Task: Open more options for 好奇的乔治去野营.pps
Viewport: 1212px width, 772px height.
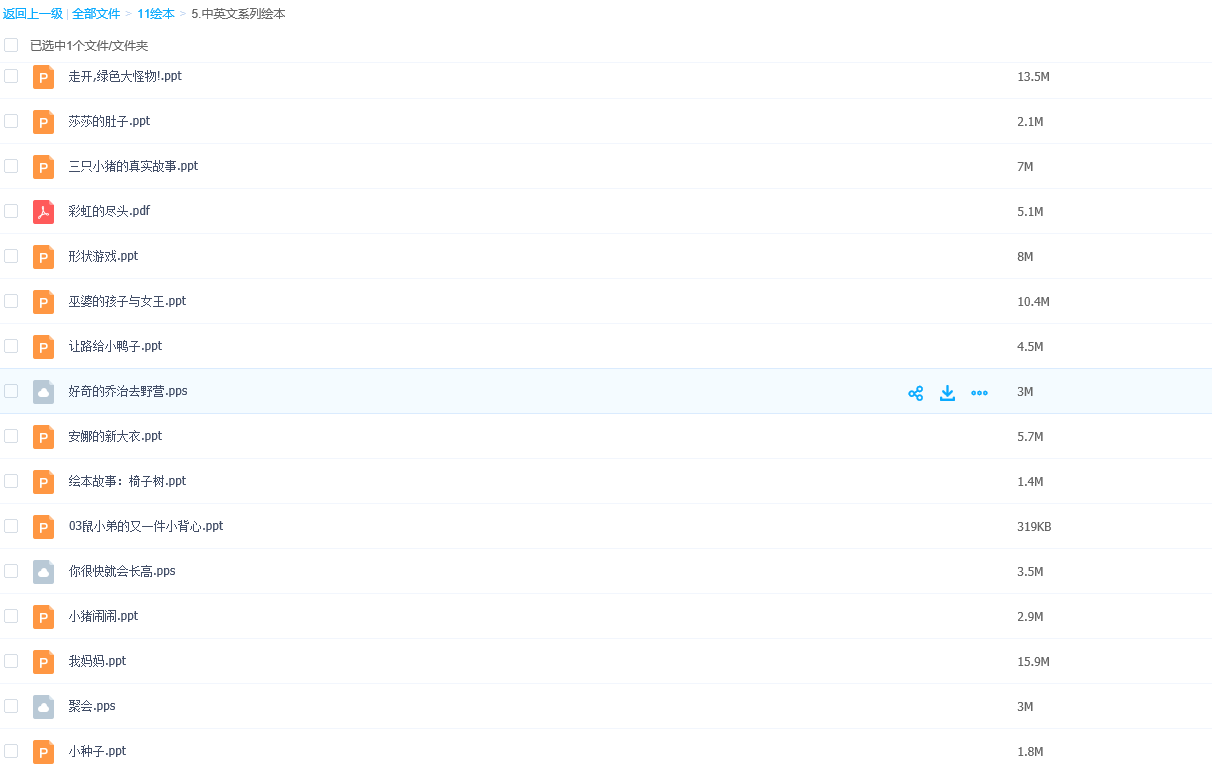Action: click(x=979, y=393)
